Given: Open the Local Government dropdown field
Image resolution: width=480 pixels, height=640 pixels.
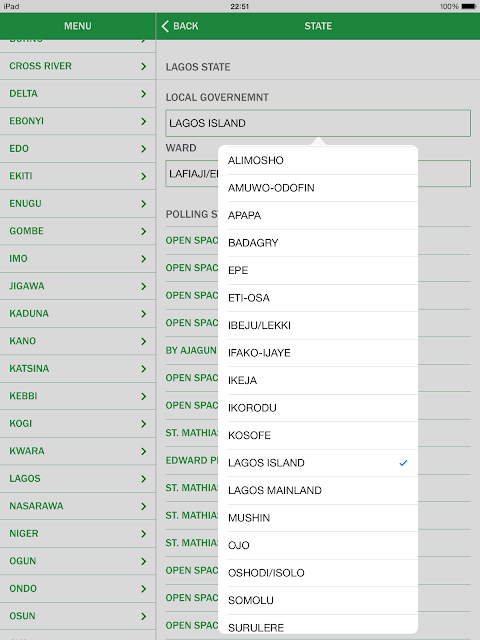Looking at the screenshot, I should (318, 123).
